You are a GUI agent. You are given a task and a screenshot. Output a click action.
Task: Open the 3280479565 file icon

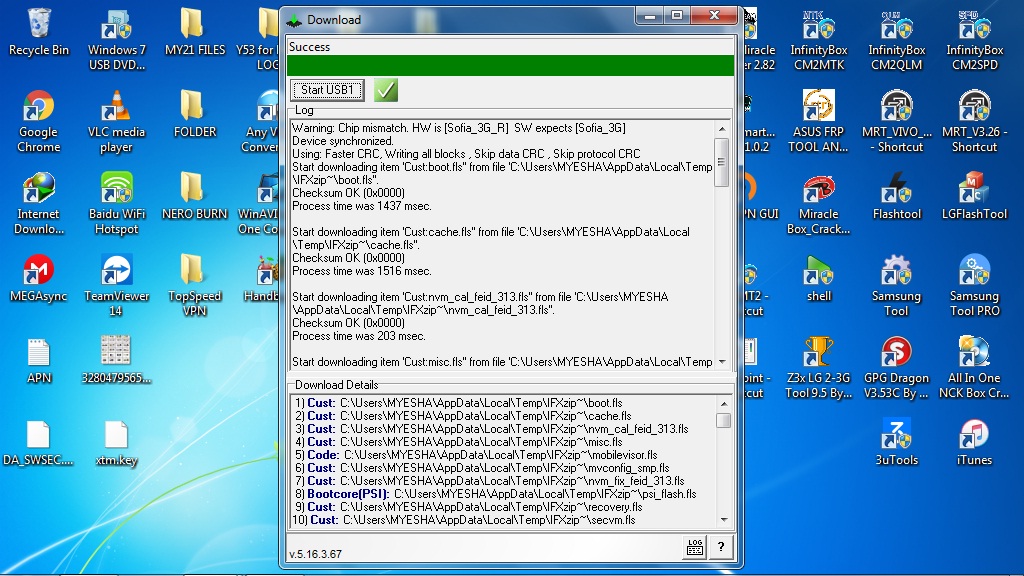(x=116, y=361)
